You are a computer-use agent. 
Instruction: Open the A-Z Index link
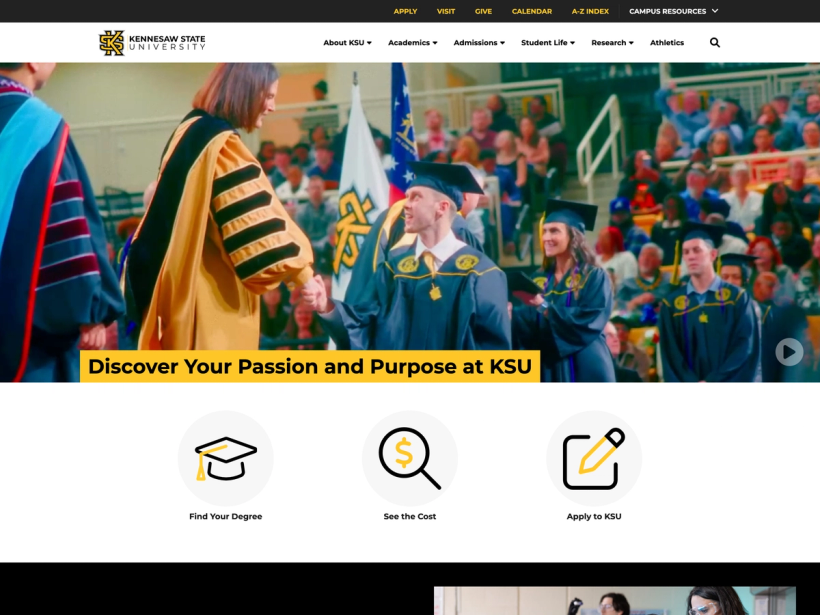coord(590,11)
